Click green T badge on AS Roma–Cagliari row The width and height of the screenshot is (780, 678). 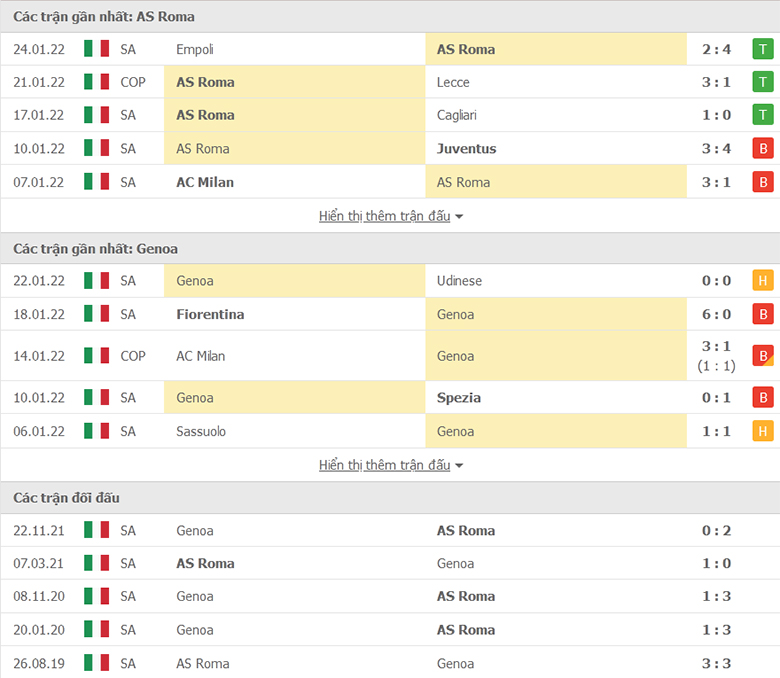(x=763, y=115)
